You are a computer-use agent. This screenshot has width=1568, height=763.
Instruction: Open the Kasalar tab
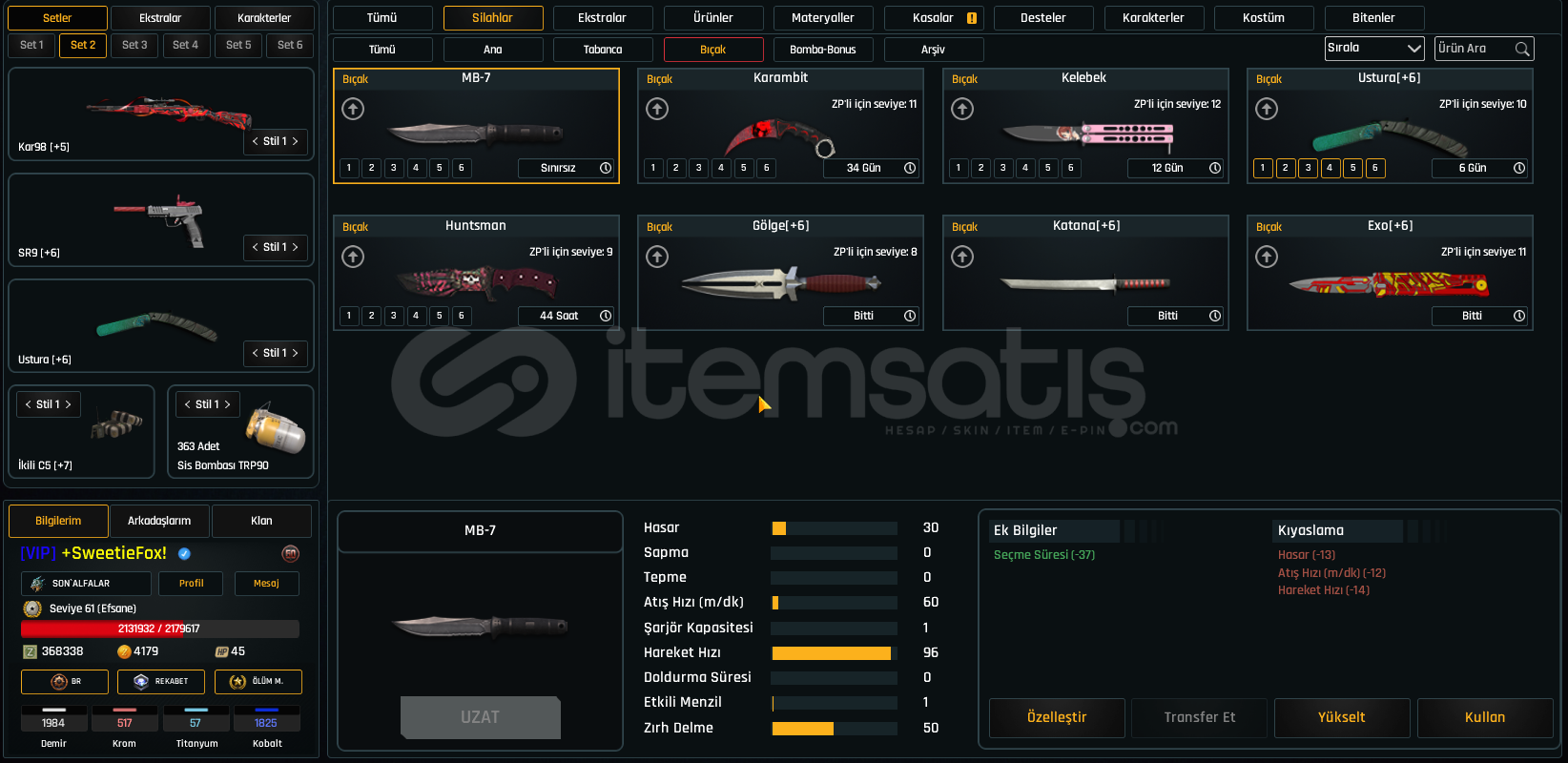(x=934, y=18)
